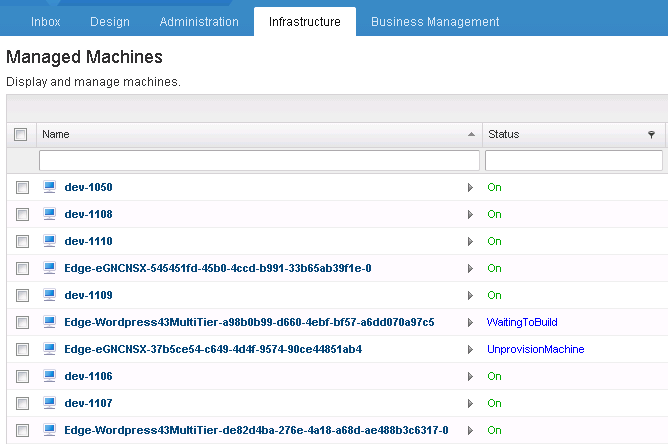Click the machine icon beside Edge-Wordpress43MultiTier-a98b0b99
The width and height of the screenshot is (668, 444).
pyautogui.click(x=49, y=322)
